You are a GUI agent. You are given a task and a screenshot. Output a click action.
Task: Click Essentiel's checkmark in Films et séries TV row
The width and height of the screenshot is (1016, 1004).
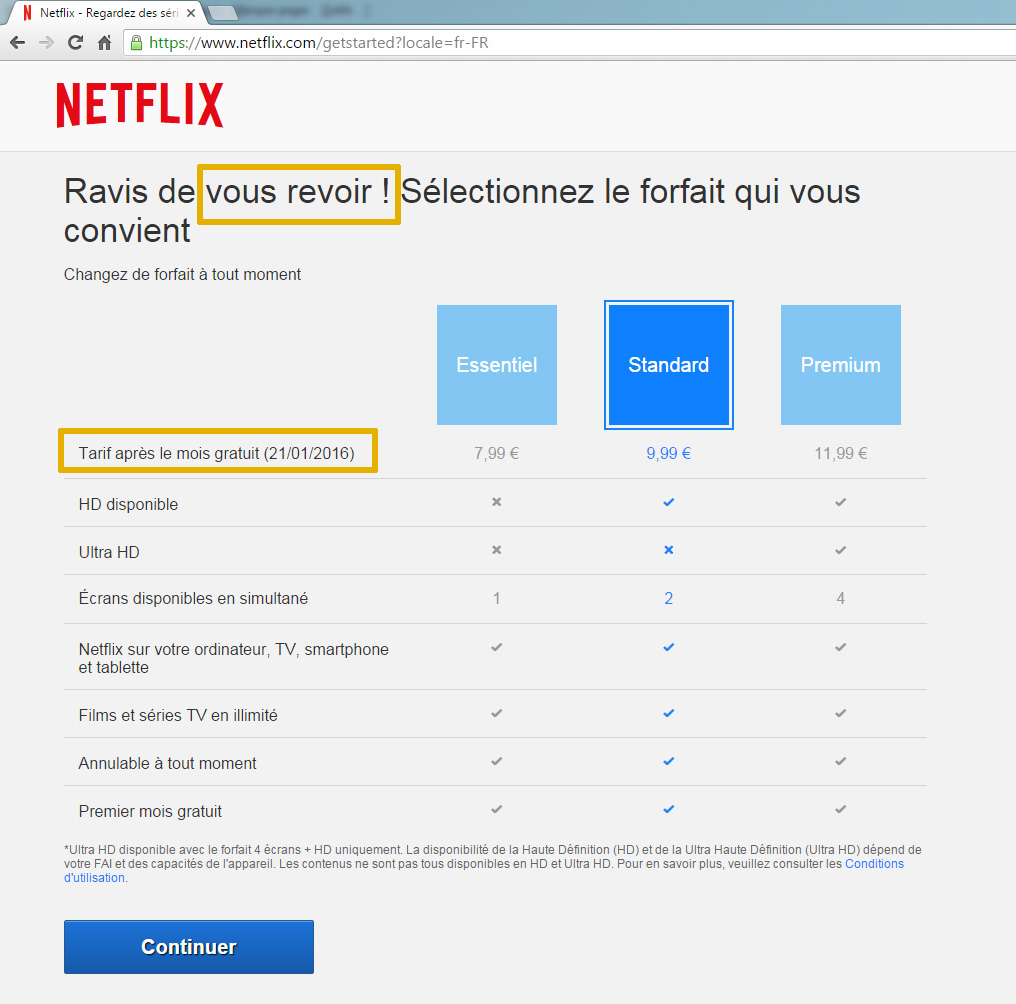496,713
